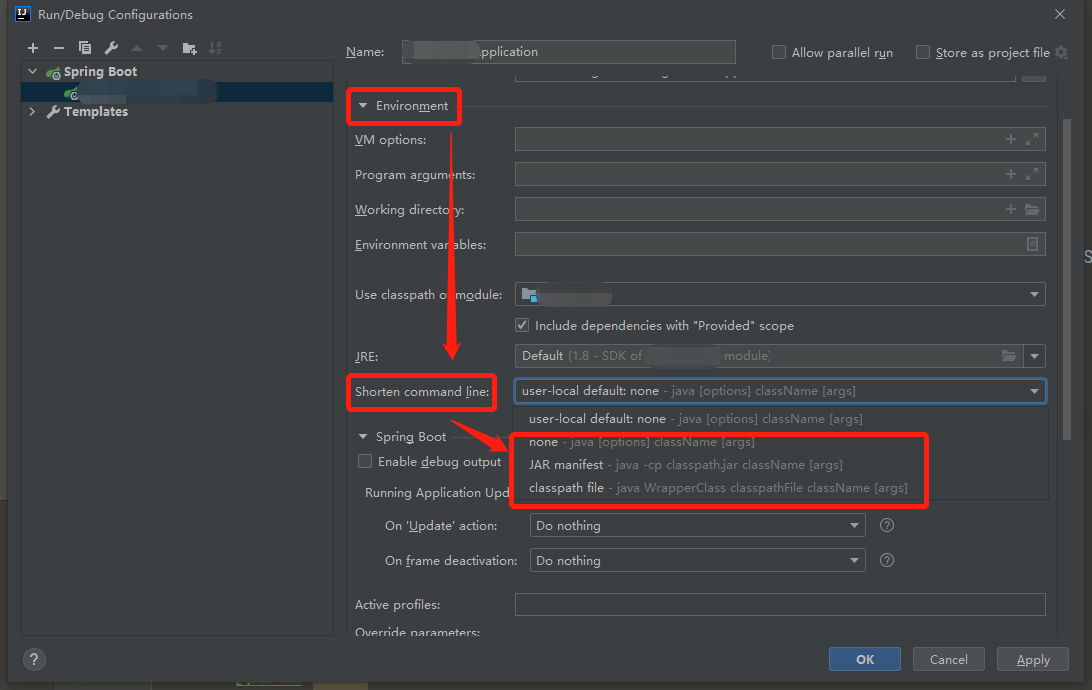Select user-local default: none option

pyautogui.click(x=780, y=419)
